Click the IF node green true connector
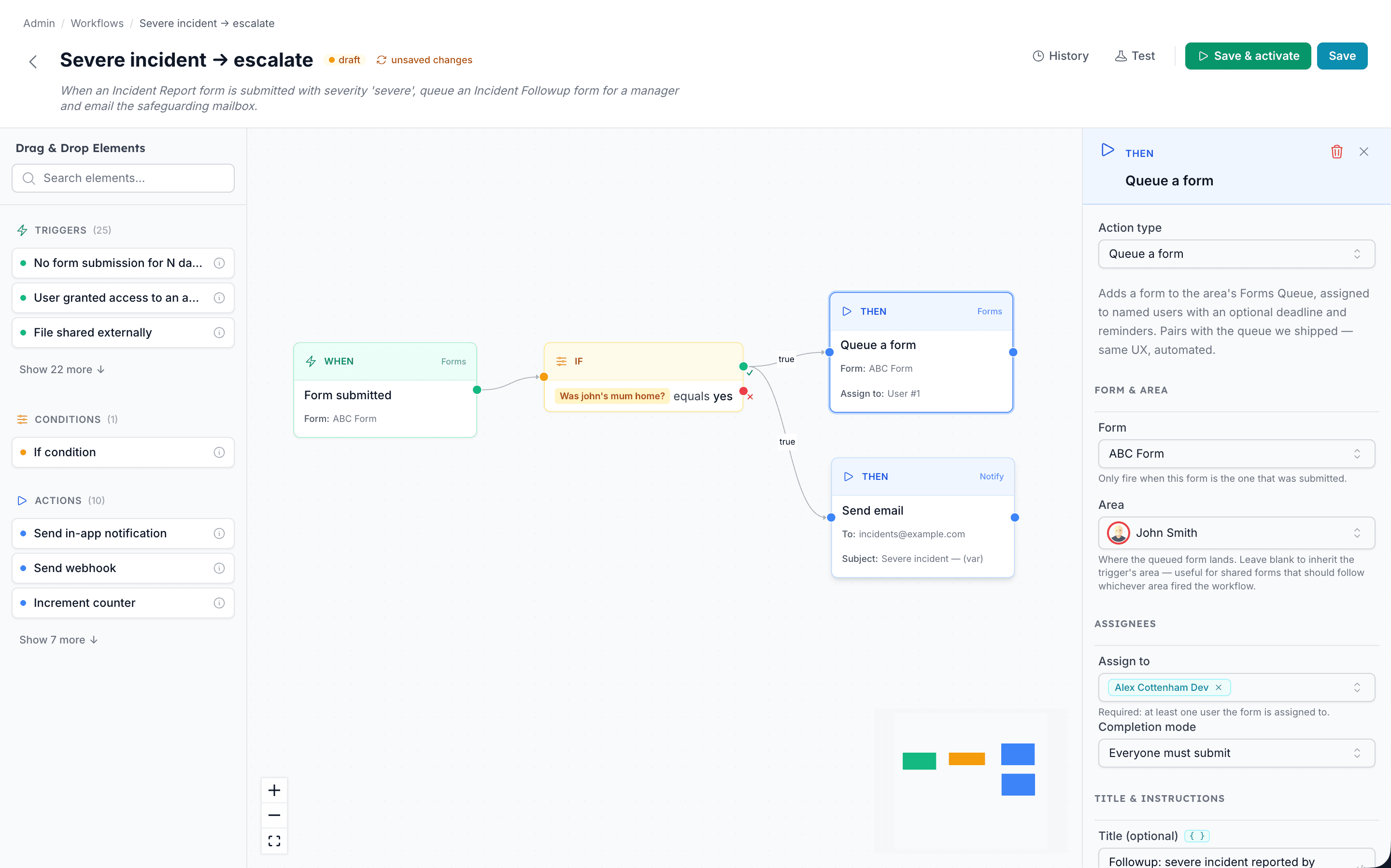Viewport: 1391px width, 868px height. point(743,366)
